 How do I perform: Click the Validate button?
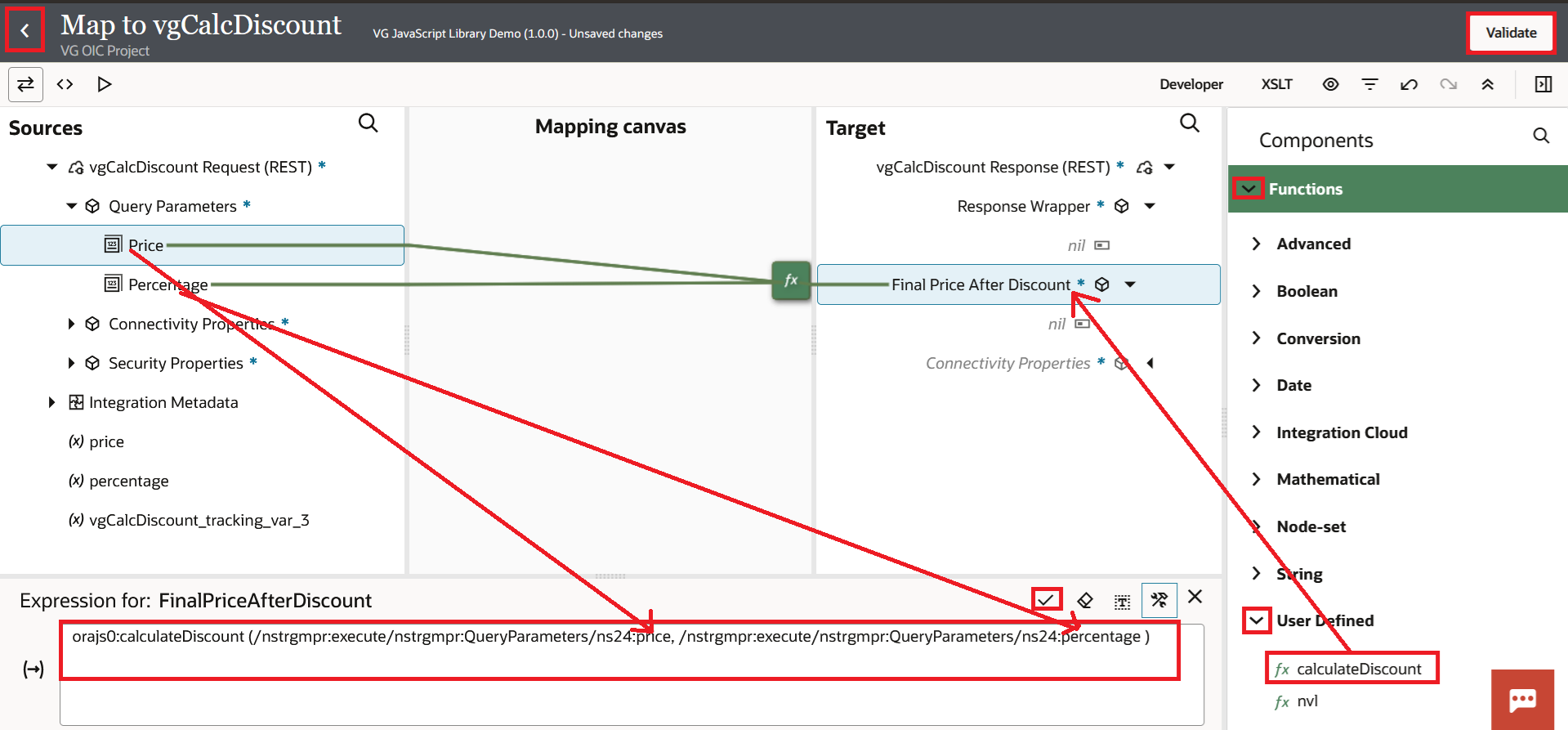(1510, 33)
